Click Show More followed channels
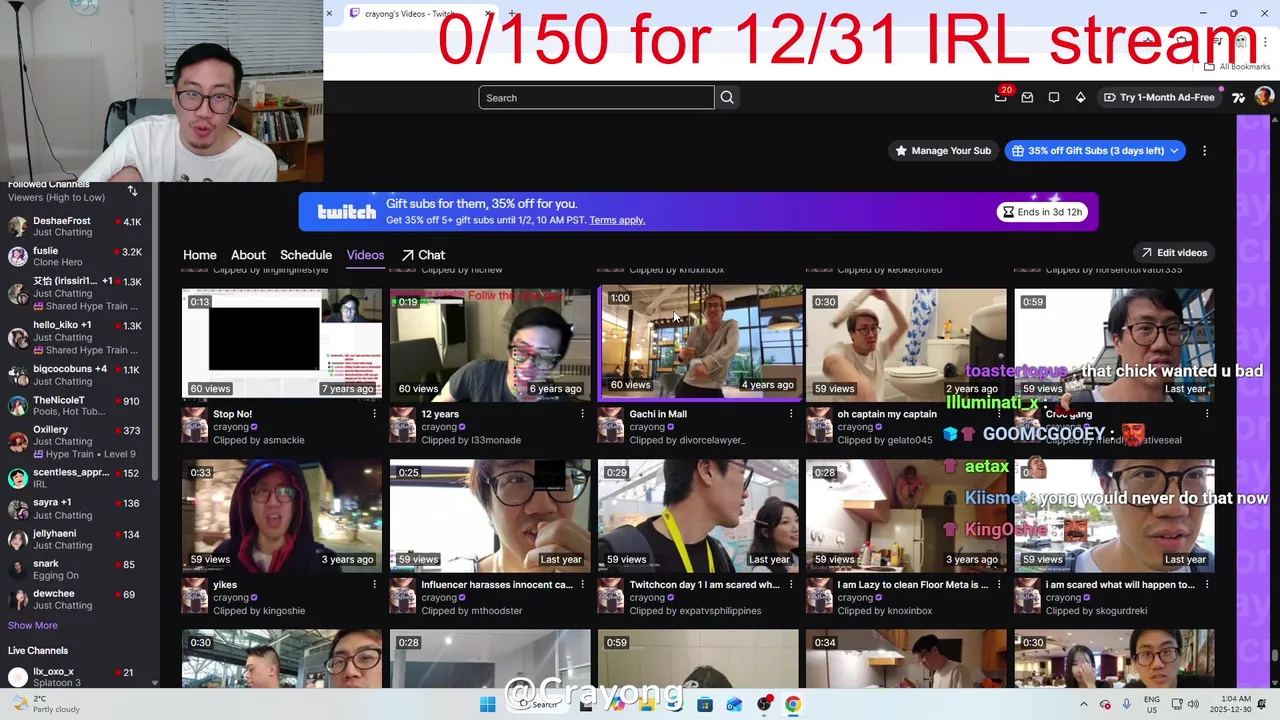This screenshot has width=1280, height=720. (x=33, y=626)
